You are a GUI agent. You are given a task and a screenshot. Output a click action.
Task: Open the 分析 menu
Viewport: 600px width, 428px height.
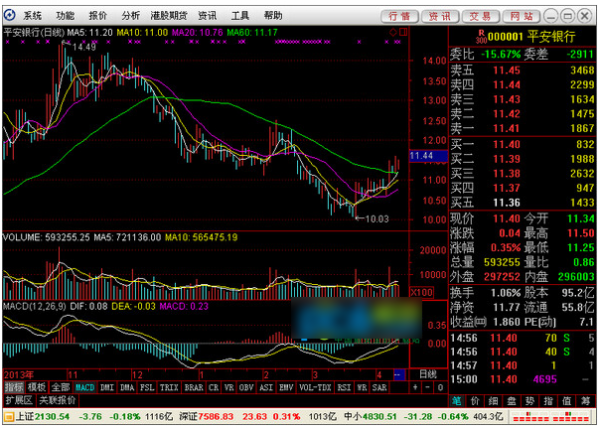[131, 16]
